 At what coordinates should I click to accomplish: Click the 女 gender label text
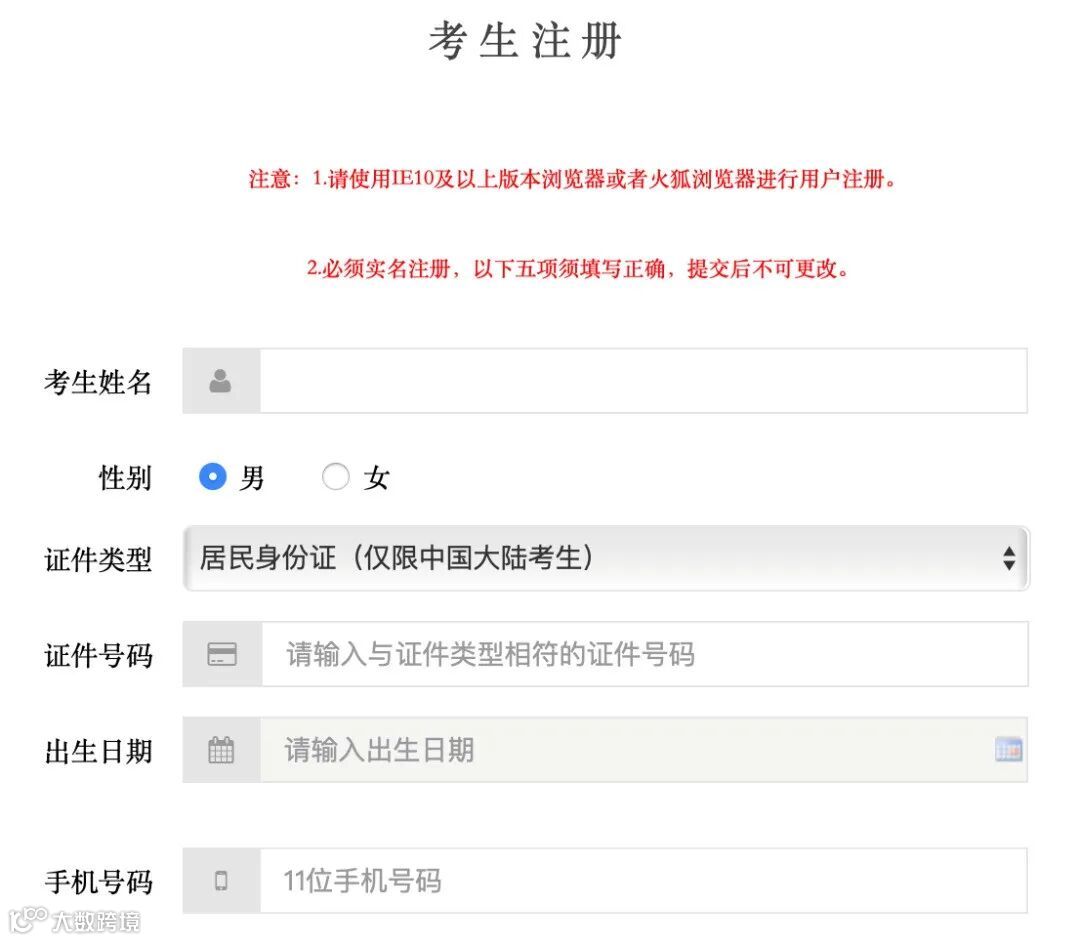(x=376, y=478)
